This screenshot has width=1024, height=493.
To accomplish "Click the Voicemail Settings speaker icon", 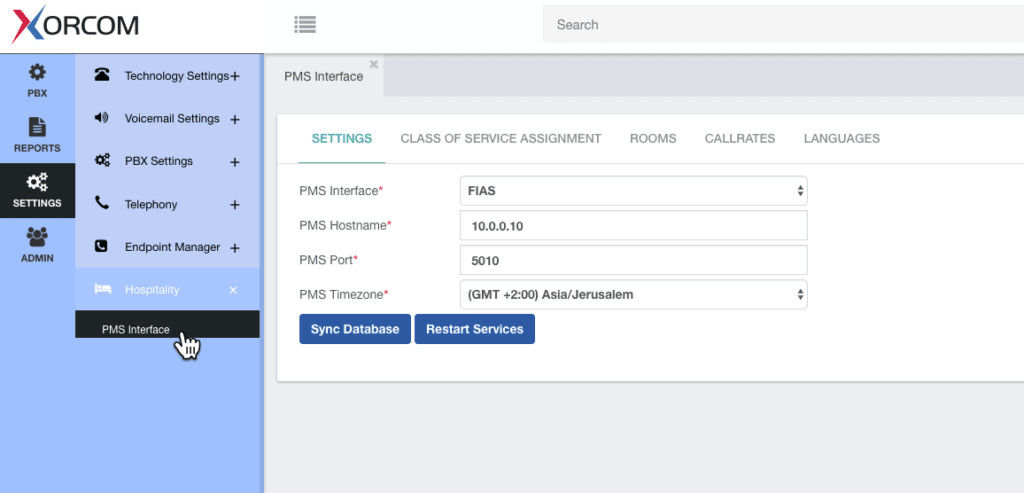I will pos(101,118).
